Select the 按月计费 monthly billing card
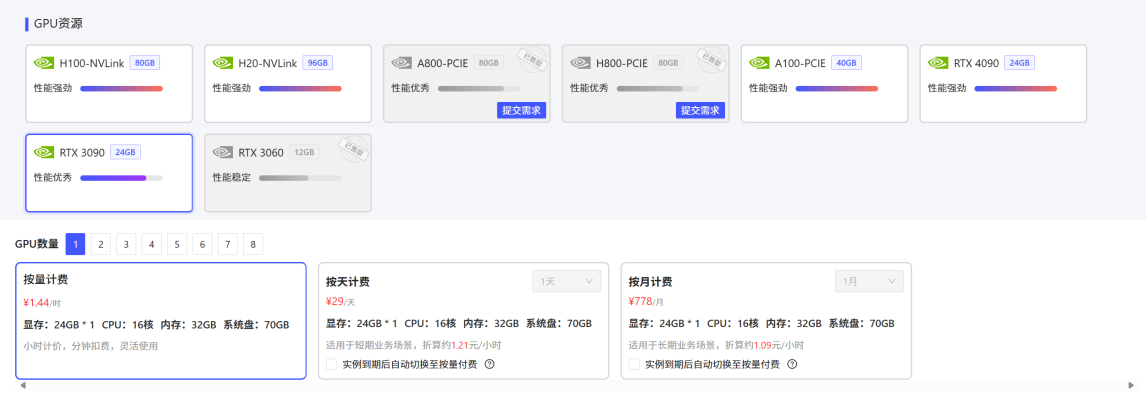Image resolution: width=1146 pixels, height=394 pixels. click(x=766, y=321)
